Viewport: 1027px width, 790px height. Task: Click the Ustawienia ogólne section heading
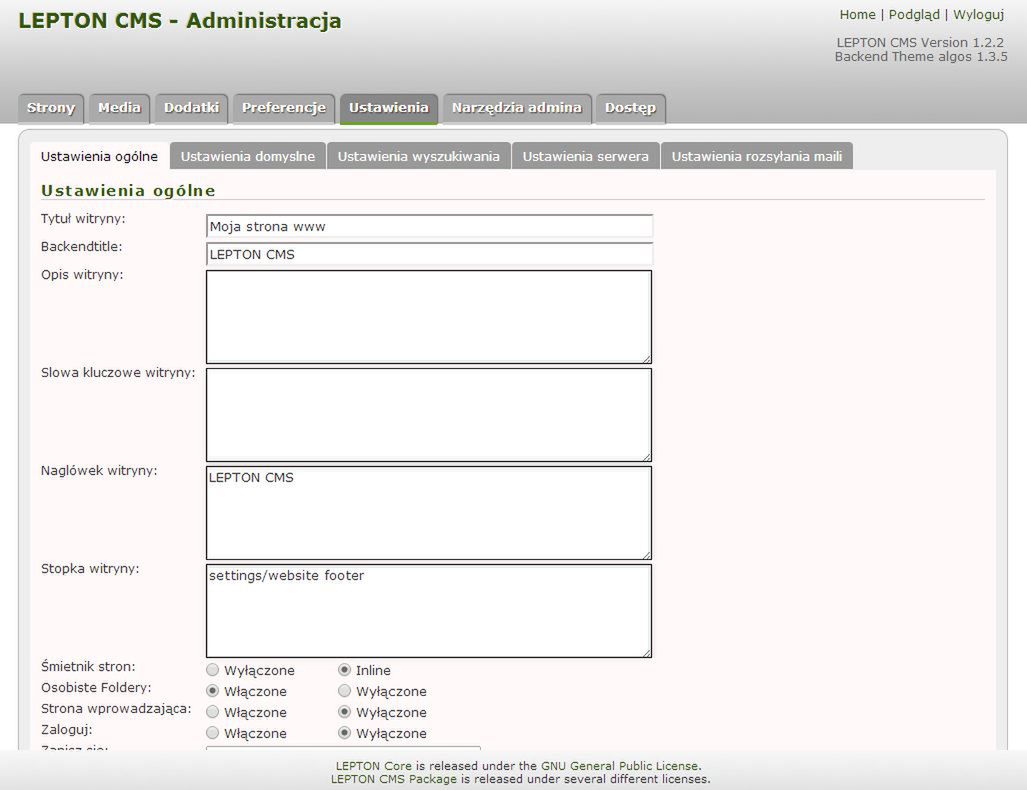(x=128, y=191)
